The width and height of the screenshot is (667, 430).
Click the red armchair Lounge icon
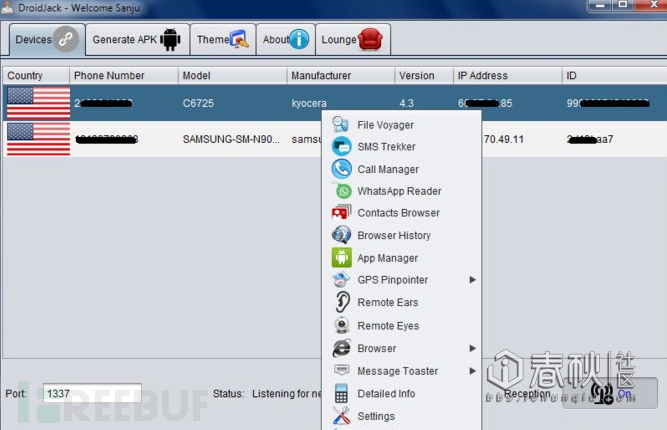[x=370, y=39]
